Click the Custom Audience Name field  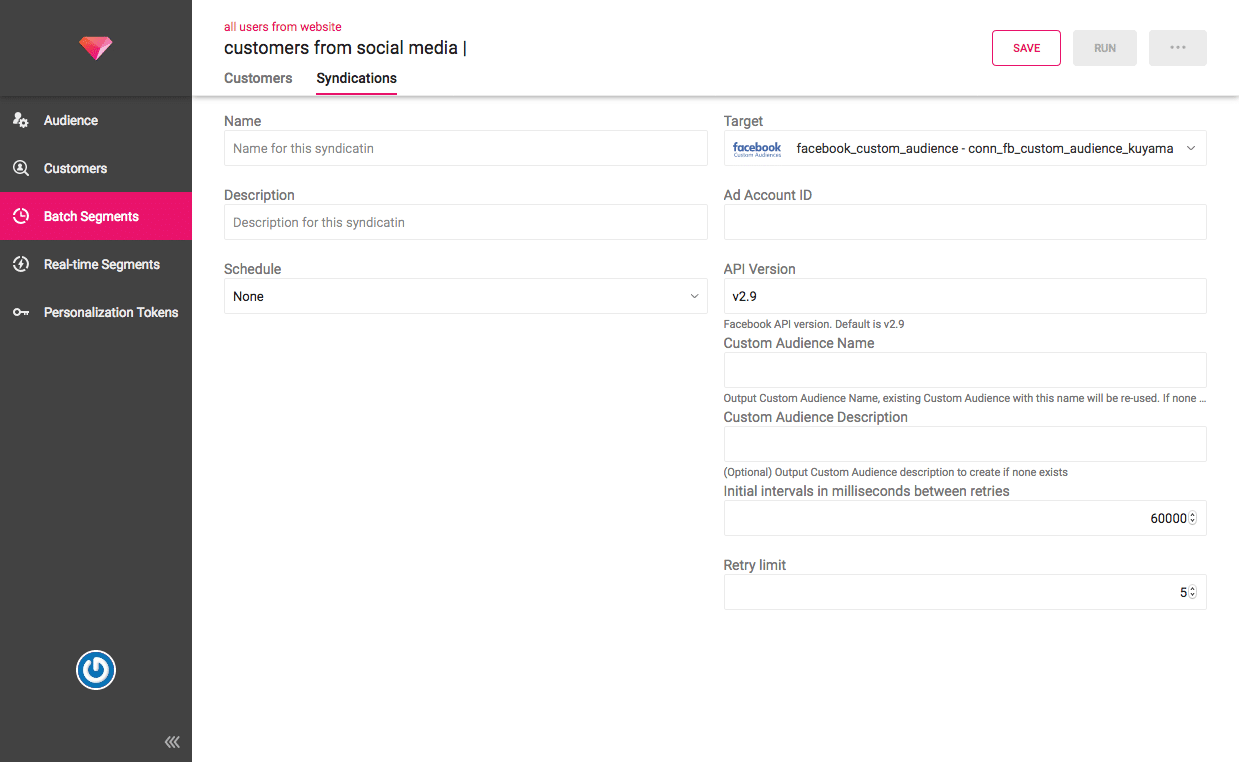click(x=964, y=370)
